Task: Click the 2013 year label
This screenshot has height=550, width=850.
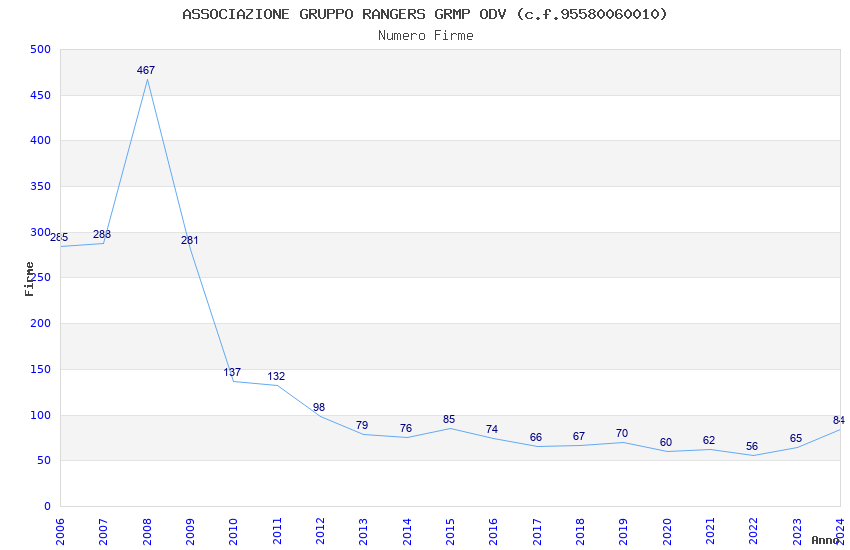Action: pos(364,532)
